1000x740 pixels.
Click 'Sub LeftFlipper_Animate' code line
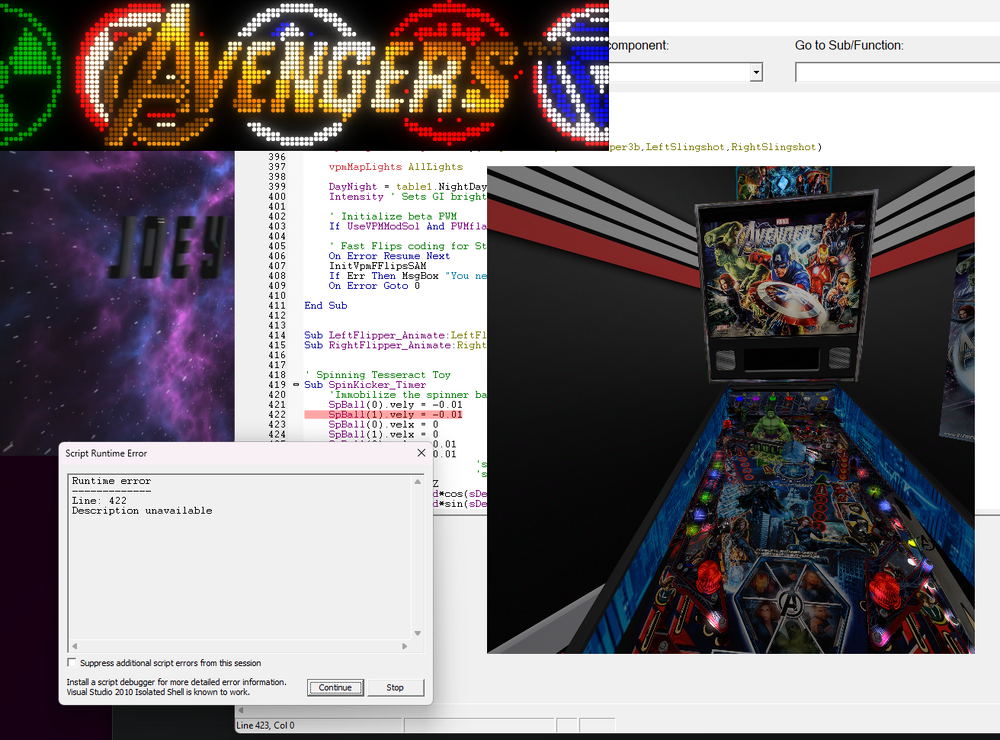[395, 335]
